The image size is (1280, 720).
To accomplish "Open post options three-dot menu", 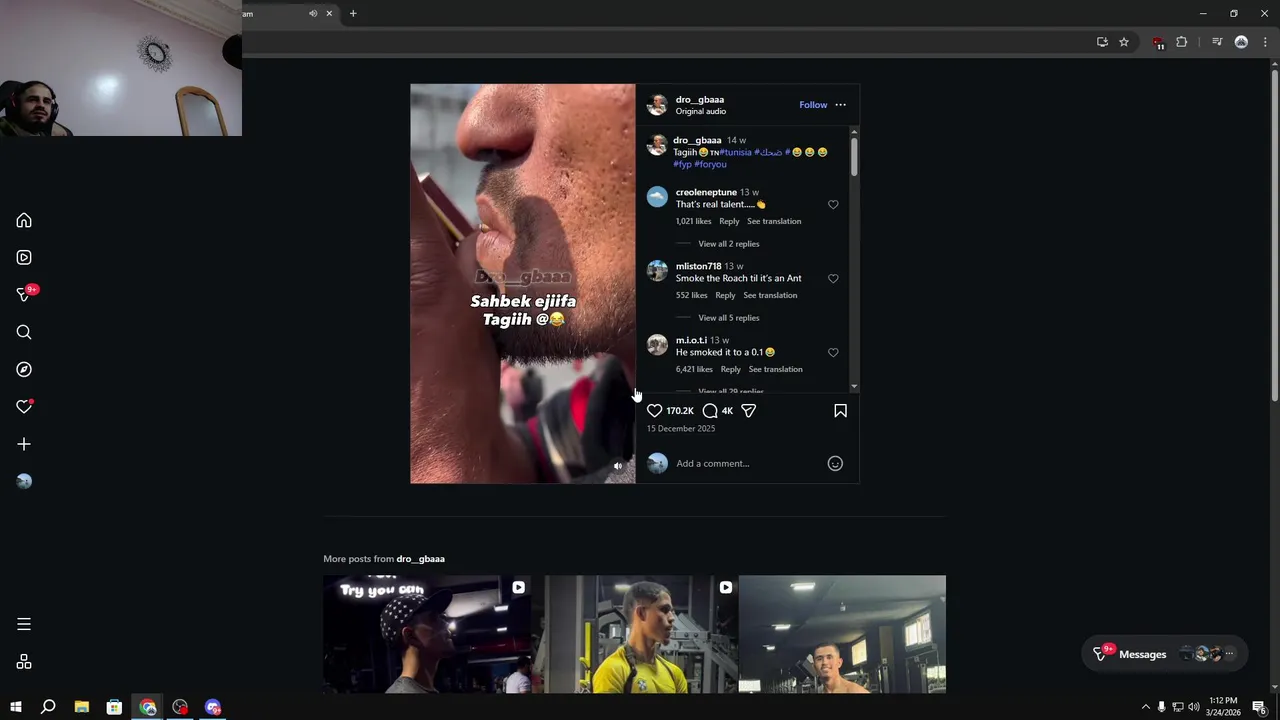I will [x=840, y=105].
